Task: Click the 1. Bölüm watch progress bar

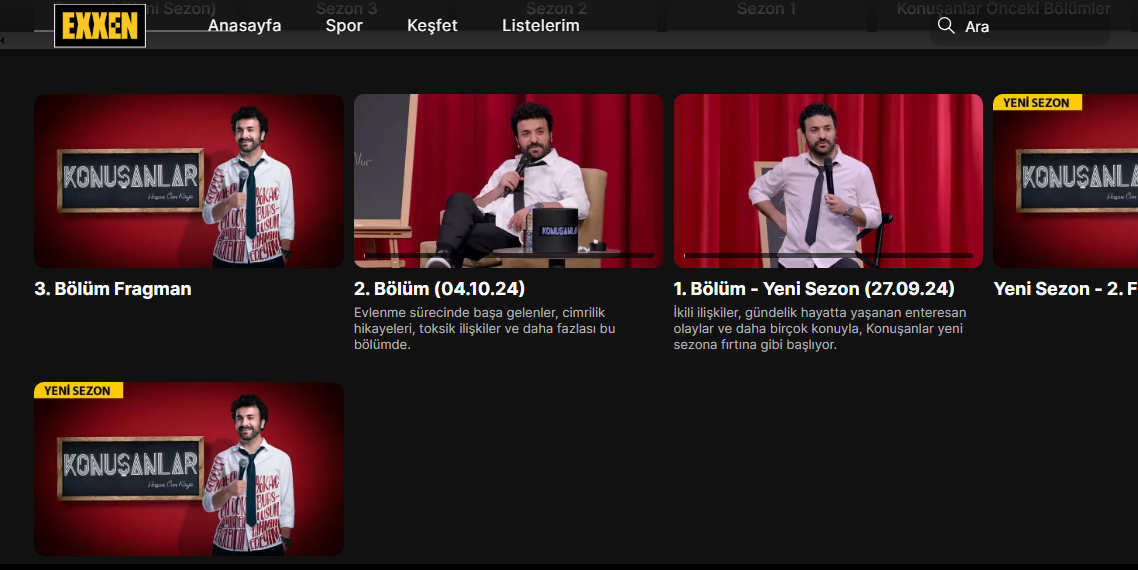Action: 828,256
